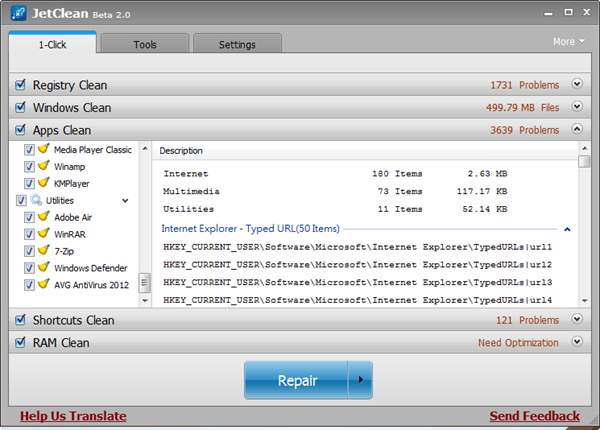Uncheck the Apps Clean checkbox
The width and height of the screenshot is (600, 430).
pyautogui.click(x=20, y=130)
